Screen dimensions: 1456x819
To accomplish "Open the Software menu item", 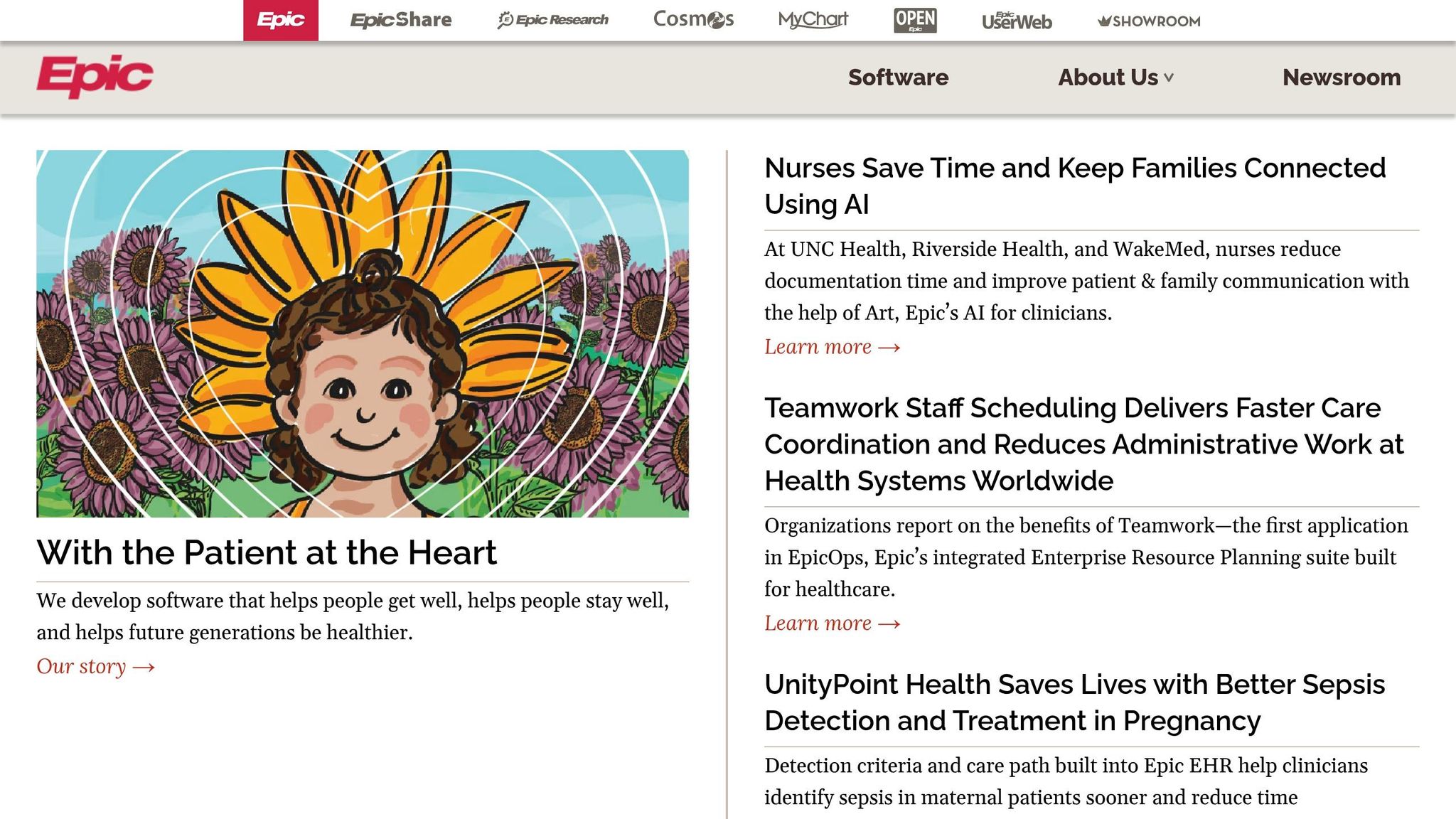I will pos(898,77).
